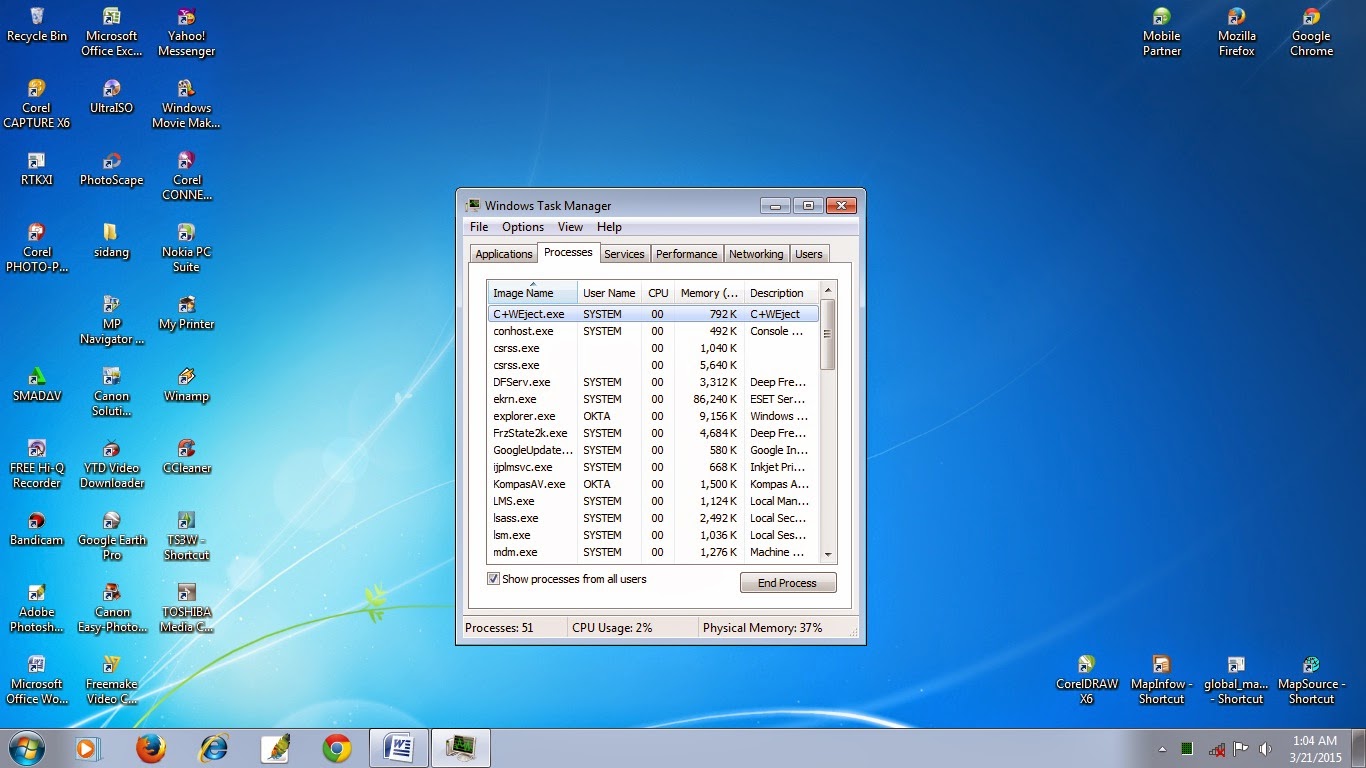Open the Options menu
This screenshot has width=1366, height=768.
click(522, 227)
